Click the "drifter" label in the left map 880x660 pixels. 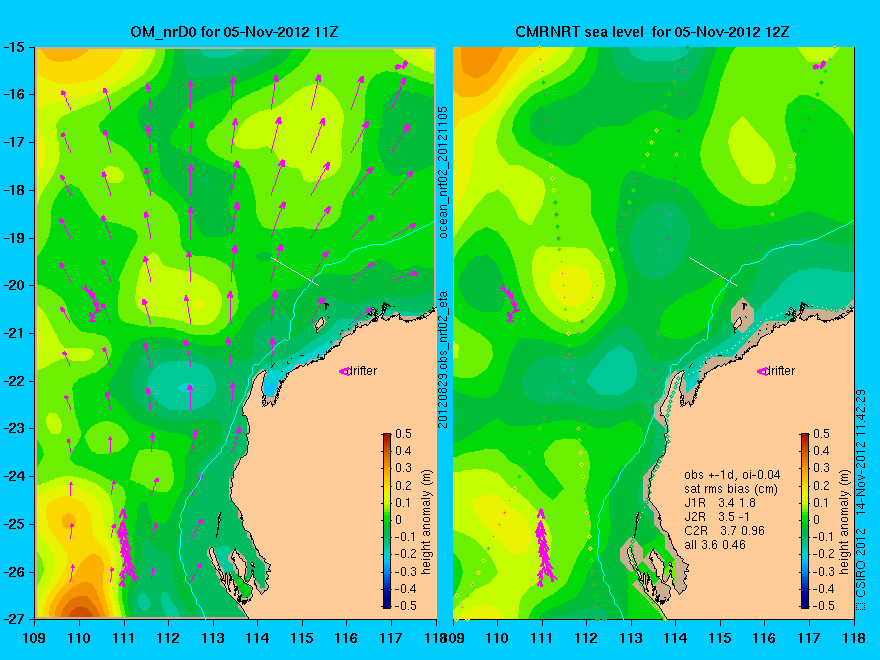[362, 370]
